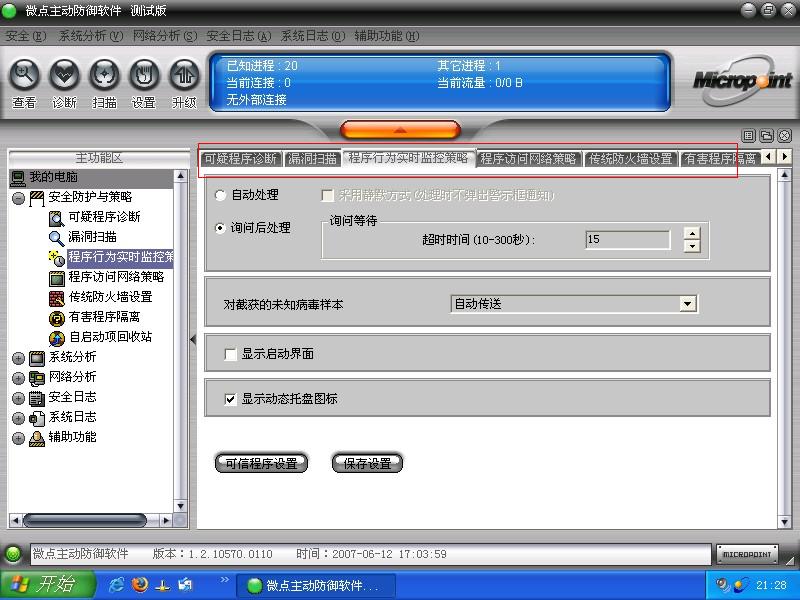Collapse the orange top panel toggle

click(x=401, y=130)
